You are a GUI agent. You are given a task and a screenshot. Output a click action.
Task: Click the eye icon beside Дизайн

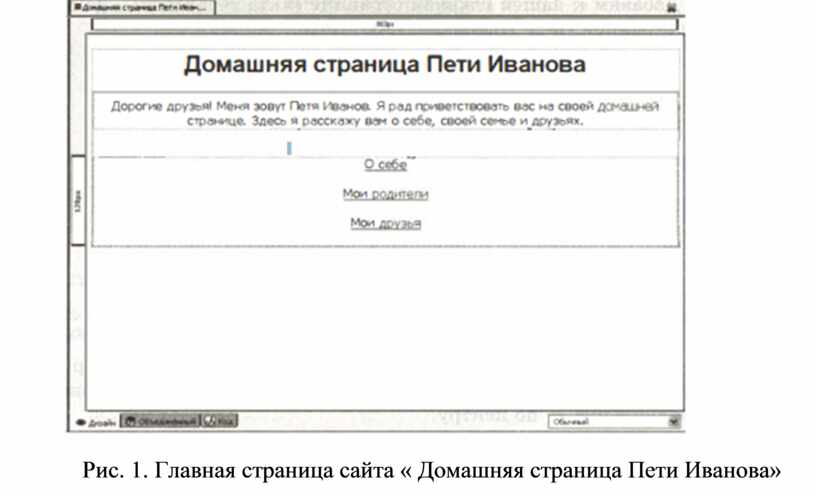[x=81, y=423]
